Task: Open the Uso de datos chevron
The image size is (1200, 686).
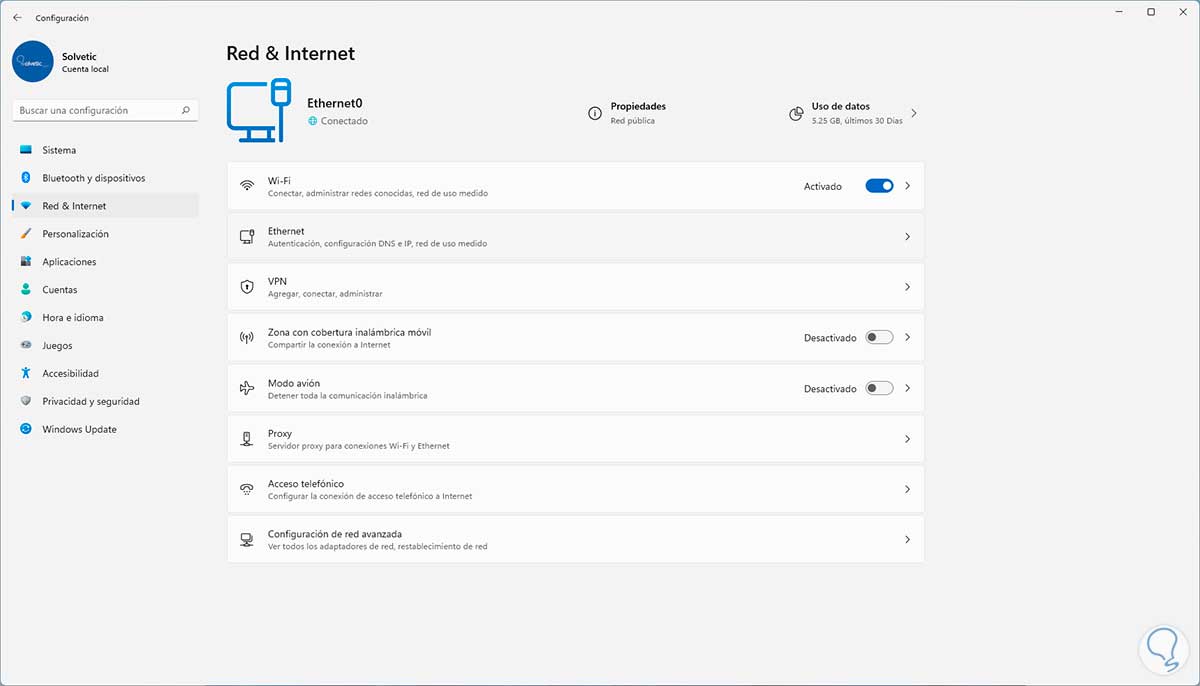Action: (914, 114)
